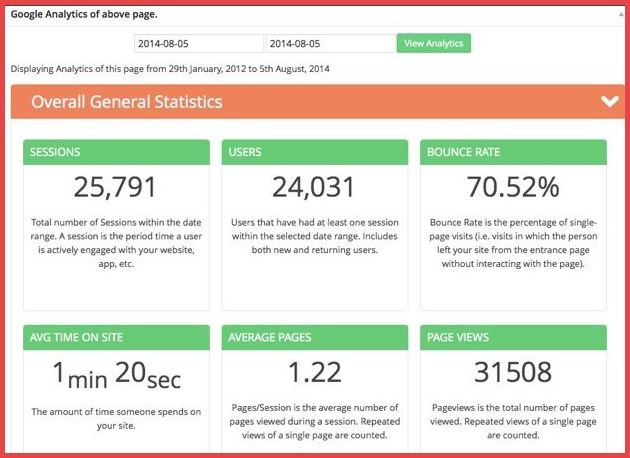Click the 31508 page views value
The image size is (630, 458).
tap(513, 373)
